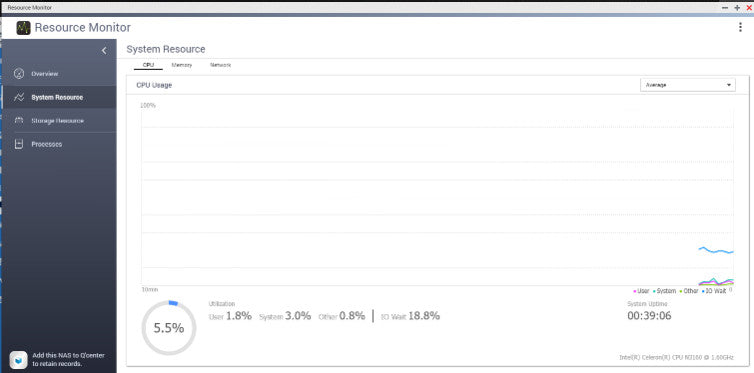Image resolution: width=754 pixels, height=373 pixels.
Task: Click the Resource Monitor app logo icon
Action: [x=23, y=28]
